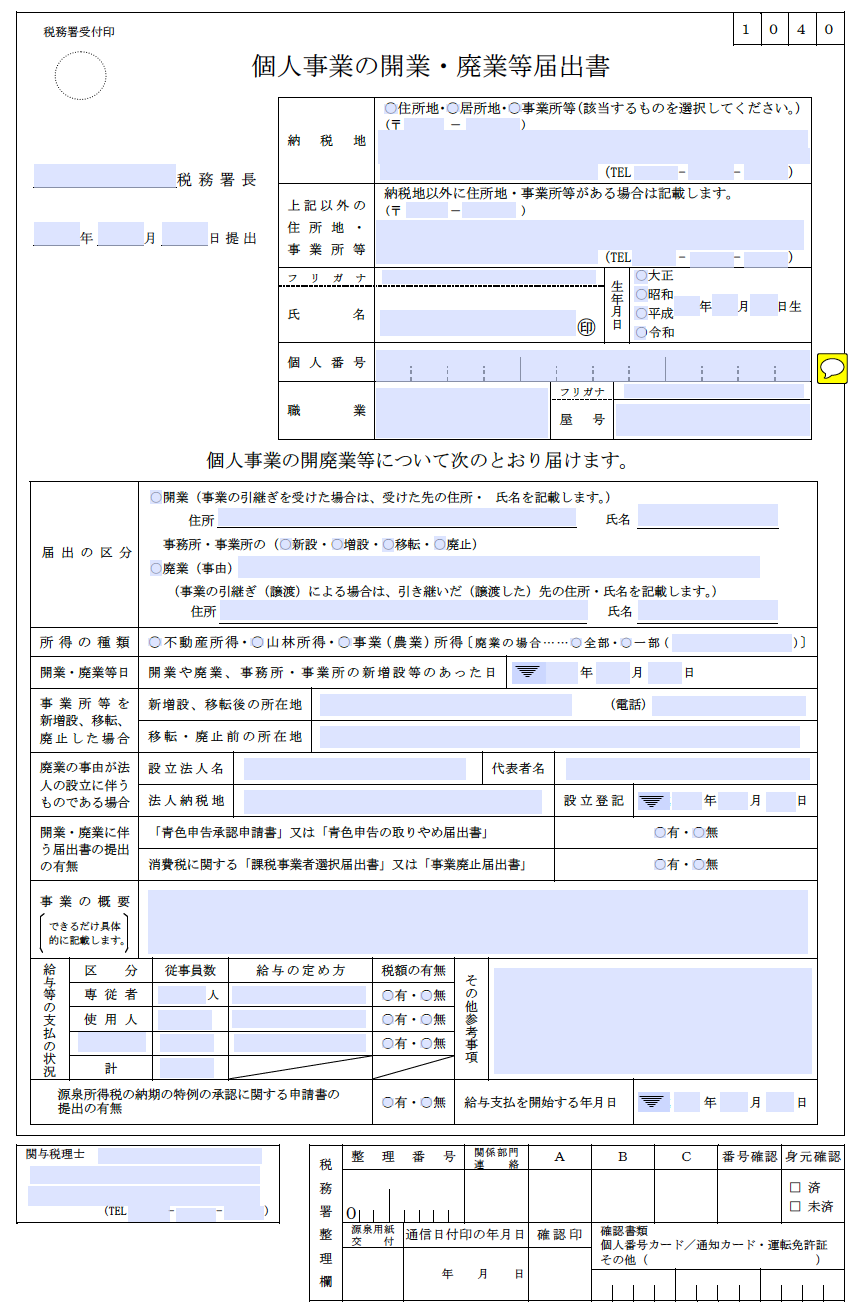Select 不動産所得 income type
The height and width of the screenshot is (1316, 856).
click(x=155, y=641)
